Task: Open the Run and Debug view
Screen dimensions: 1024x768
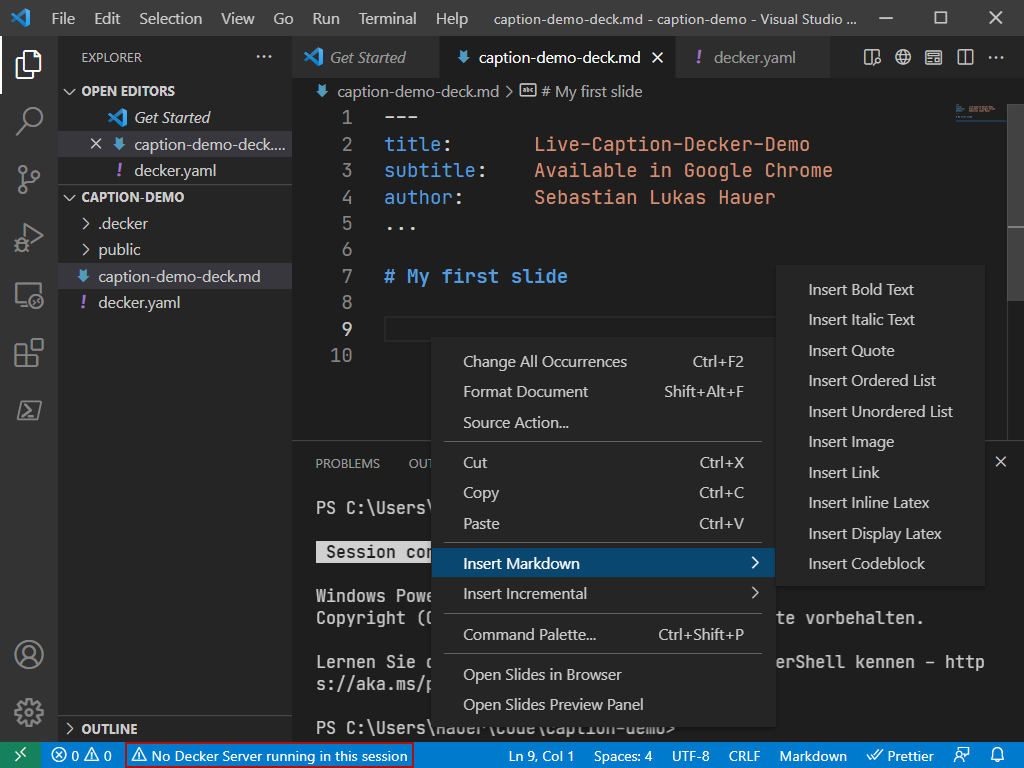Action: point(28,238)
